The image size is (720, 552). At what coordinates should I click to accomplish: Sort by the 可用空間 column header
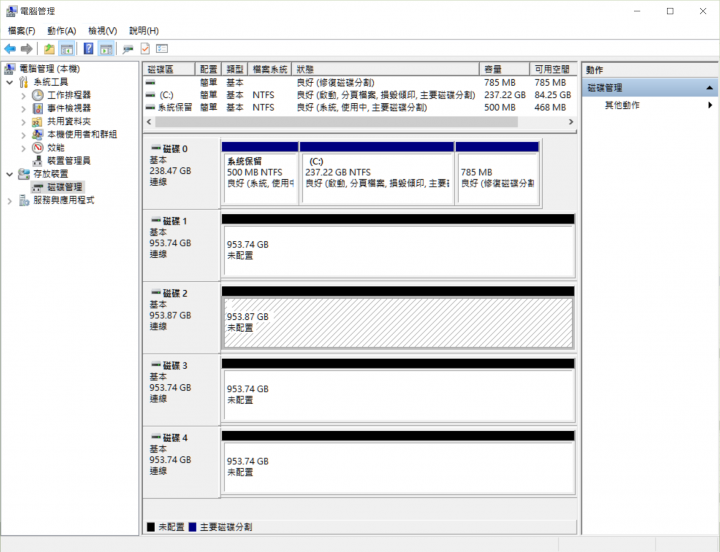(552, 69)
